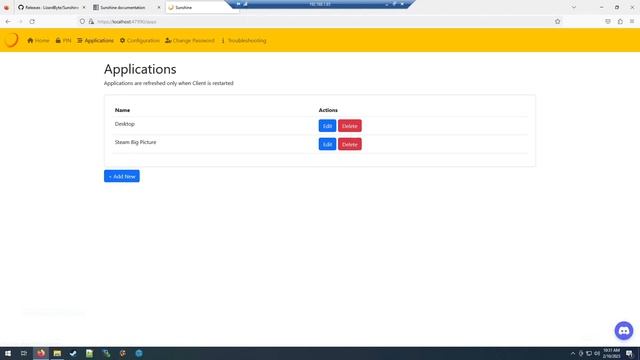Open Steam from the taskbar
This screenshot has height=360, width=640.
tap(73, 353)
